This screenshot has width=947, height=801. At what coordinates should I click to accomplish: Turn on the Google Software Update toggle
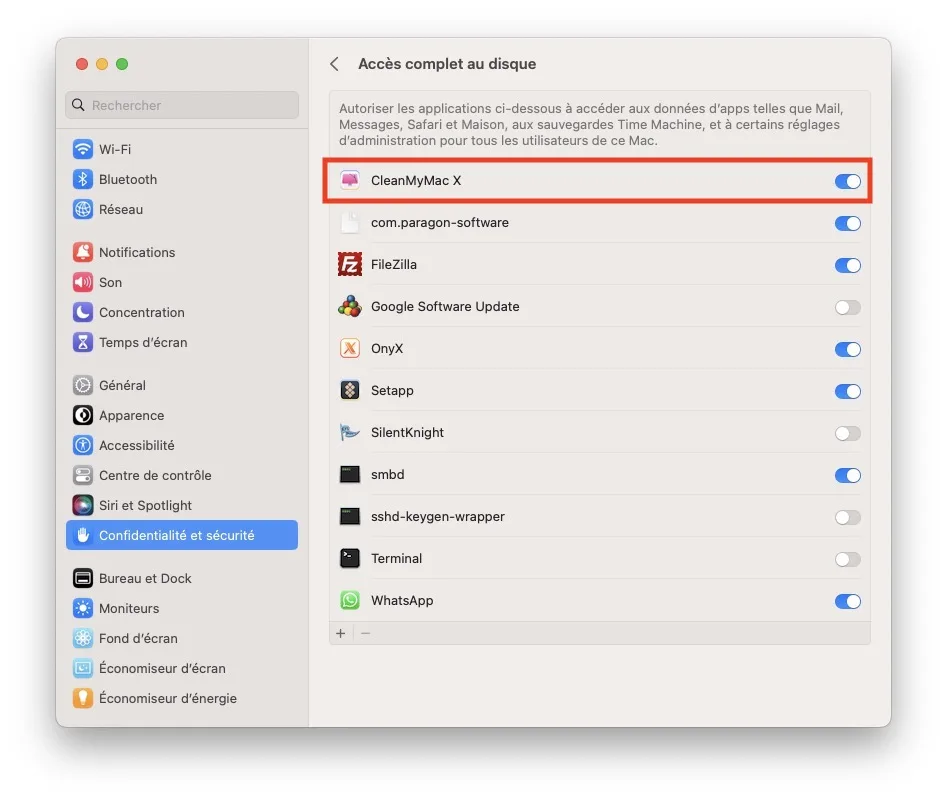tap(847, 307)
